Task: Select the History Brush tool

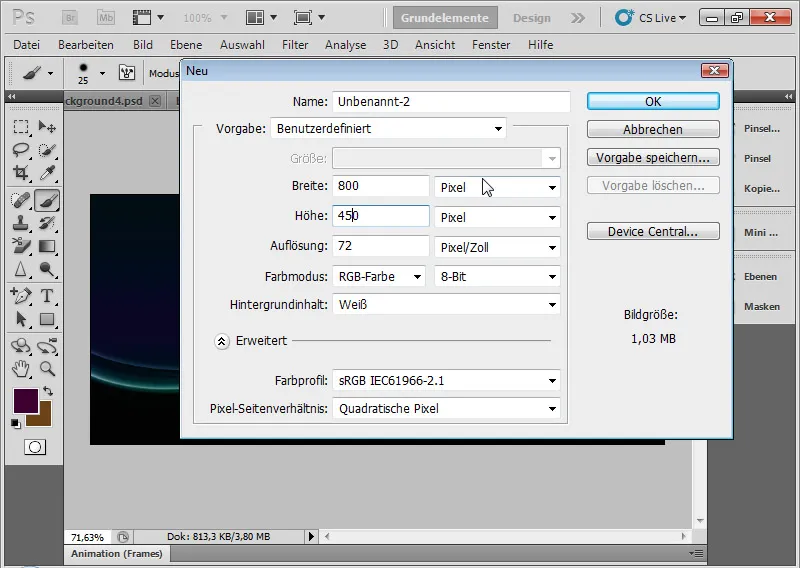Action: [x=47, y=223]
